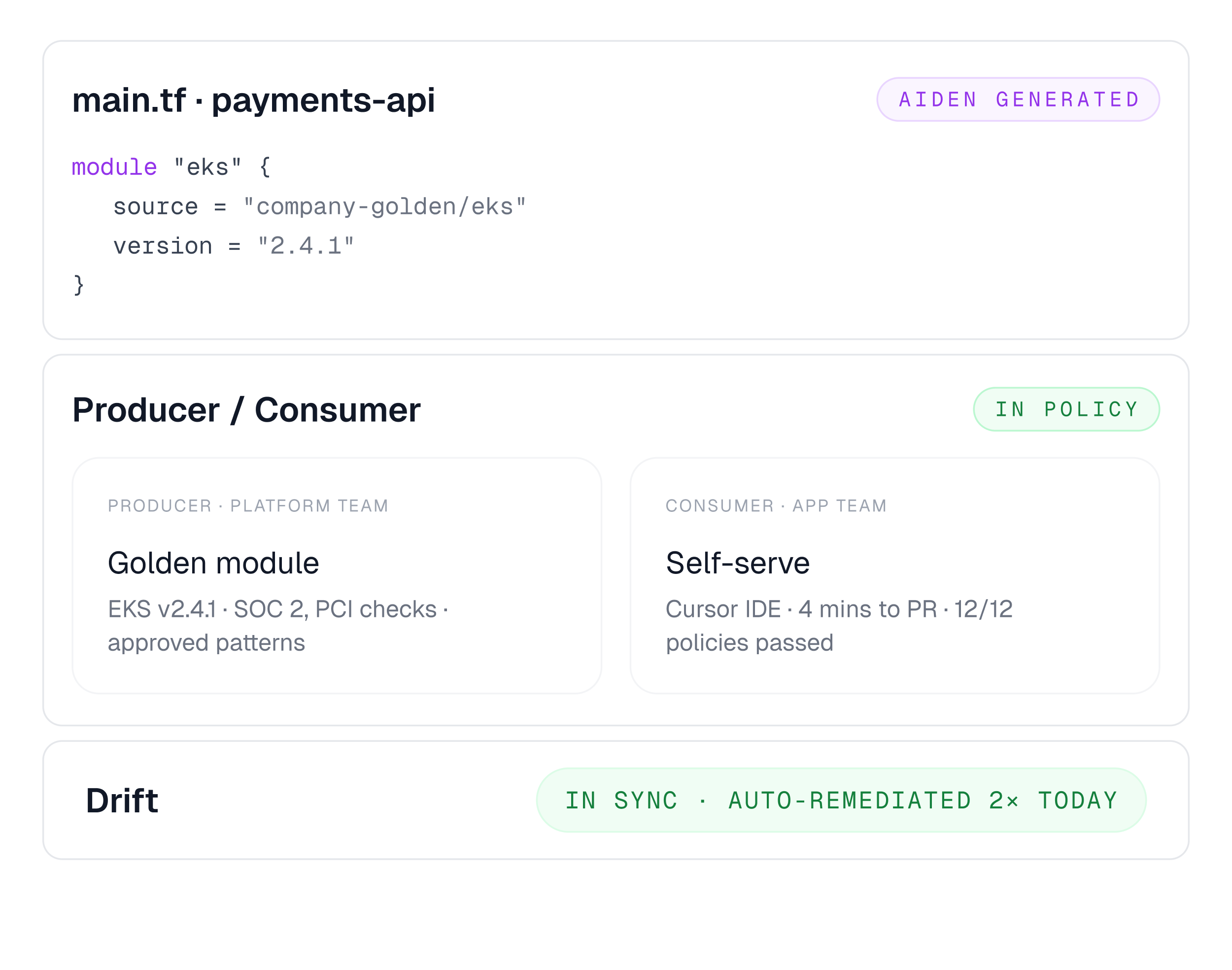Click the EKS v2.4.1 SOC 2 description
The height and width of the screenshot is (970, 1232).
pos(278,625)
